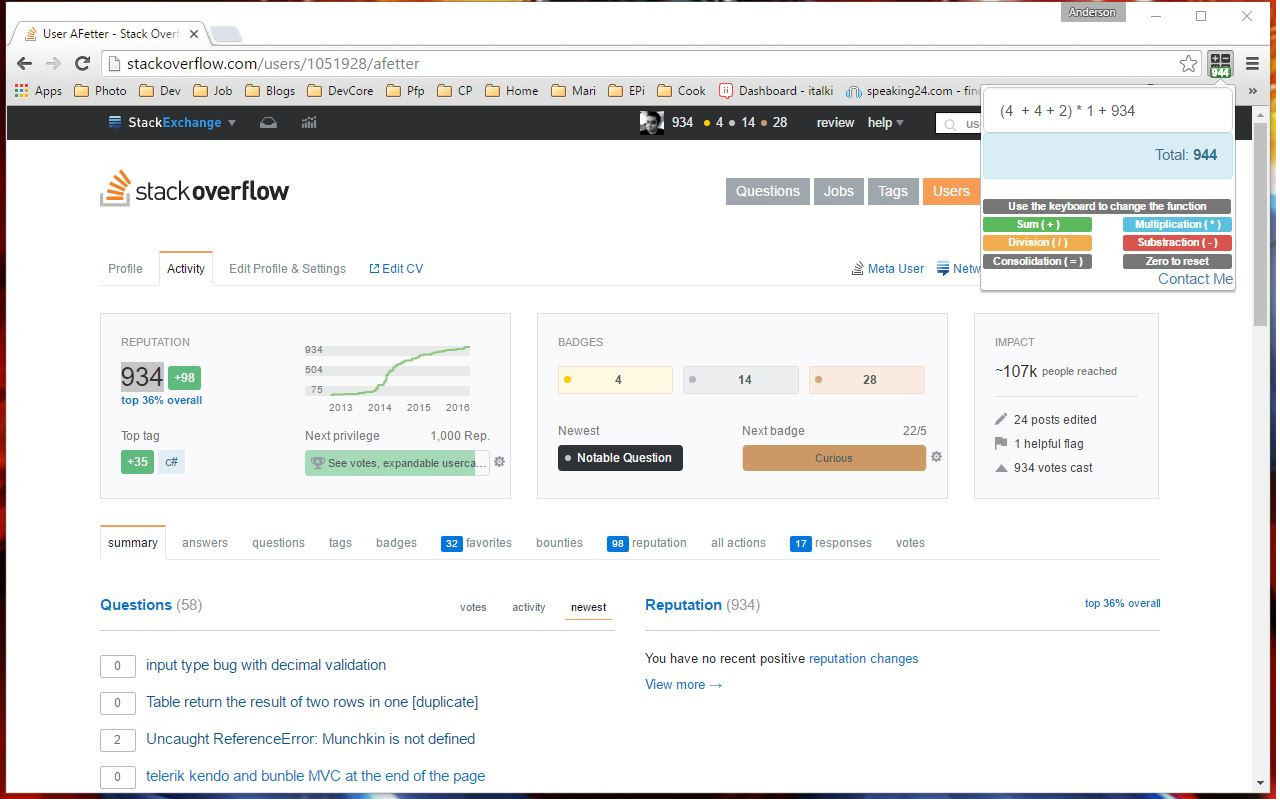Click the calculator extension icon showing 944
1280x800 pixels.
(1220, 64)
